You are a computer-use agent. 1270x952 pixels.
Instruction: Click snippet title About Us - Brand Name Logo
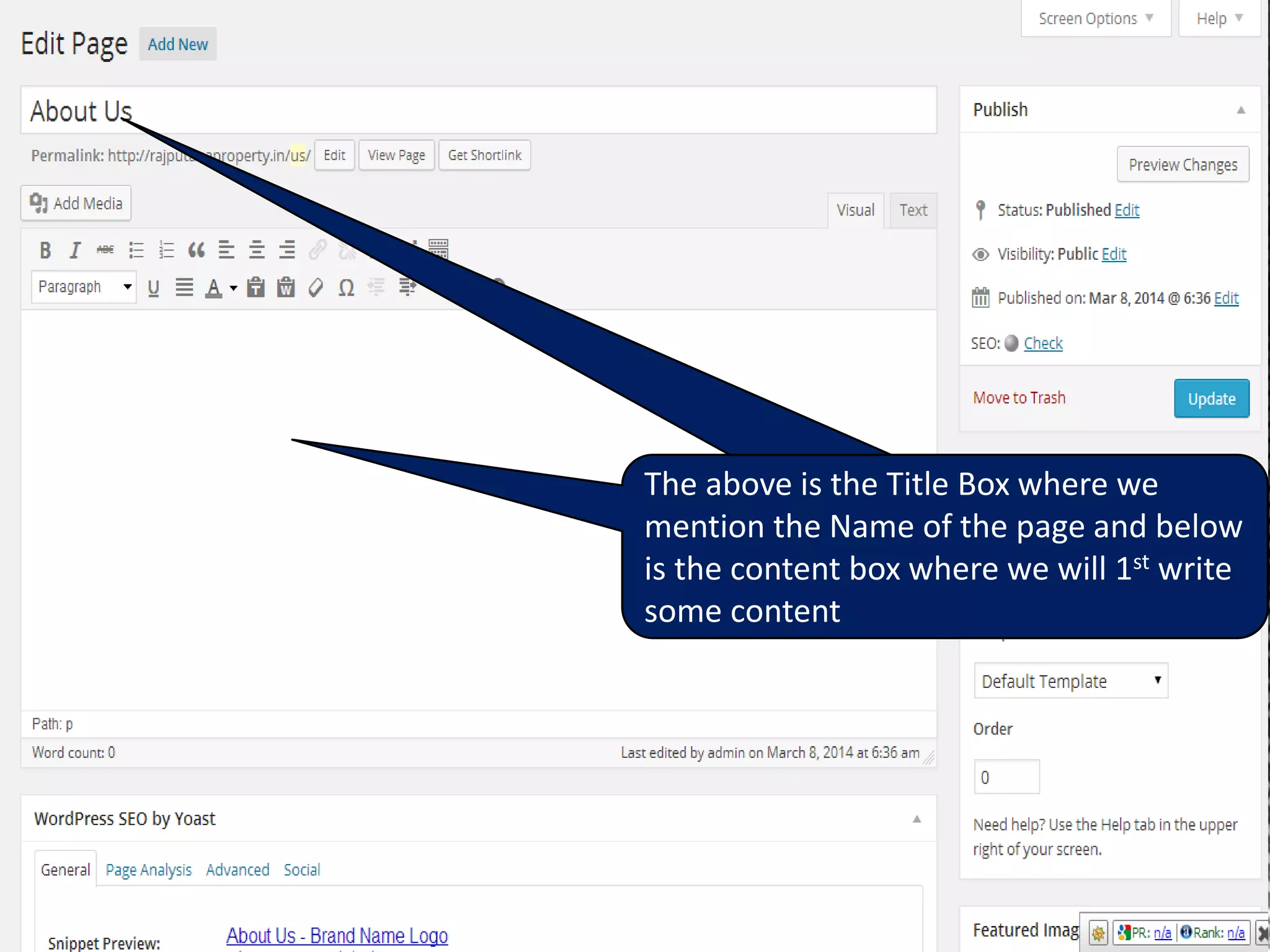click(337, 935)
